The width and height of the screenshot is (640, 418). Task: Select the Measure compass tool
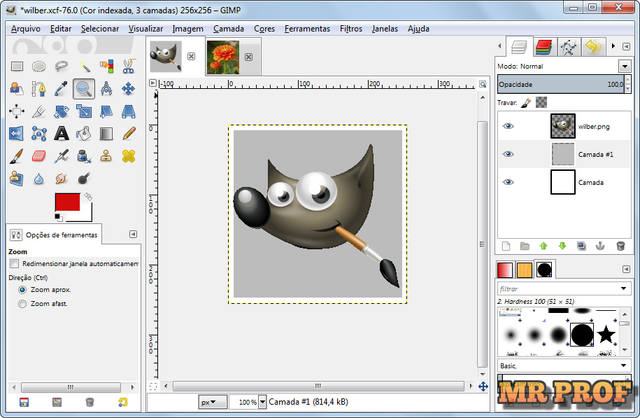[x=107, y=89]
